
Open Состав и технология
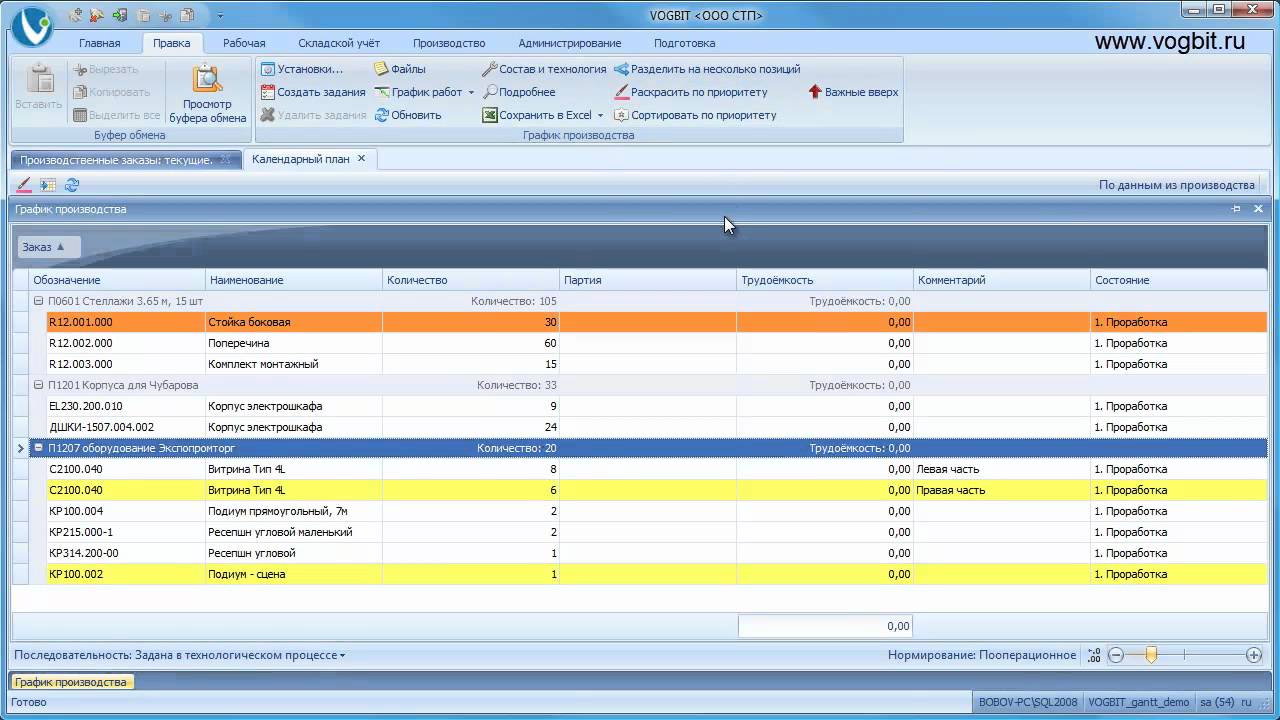click(544, 69)
